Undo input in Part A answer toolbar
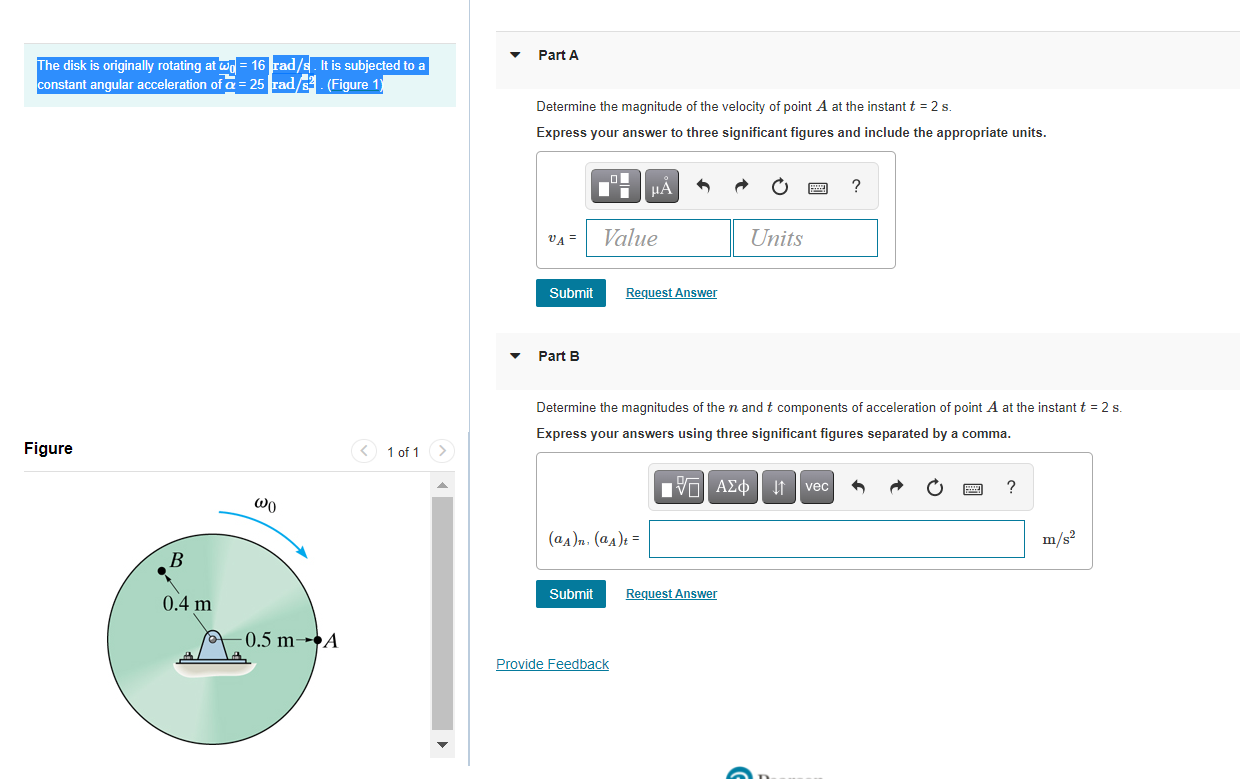The image size is (1240, 779). tap(703, 186)
